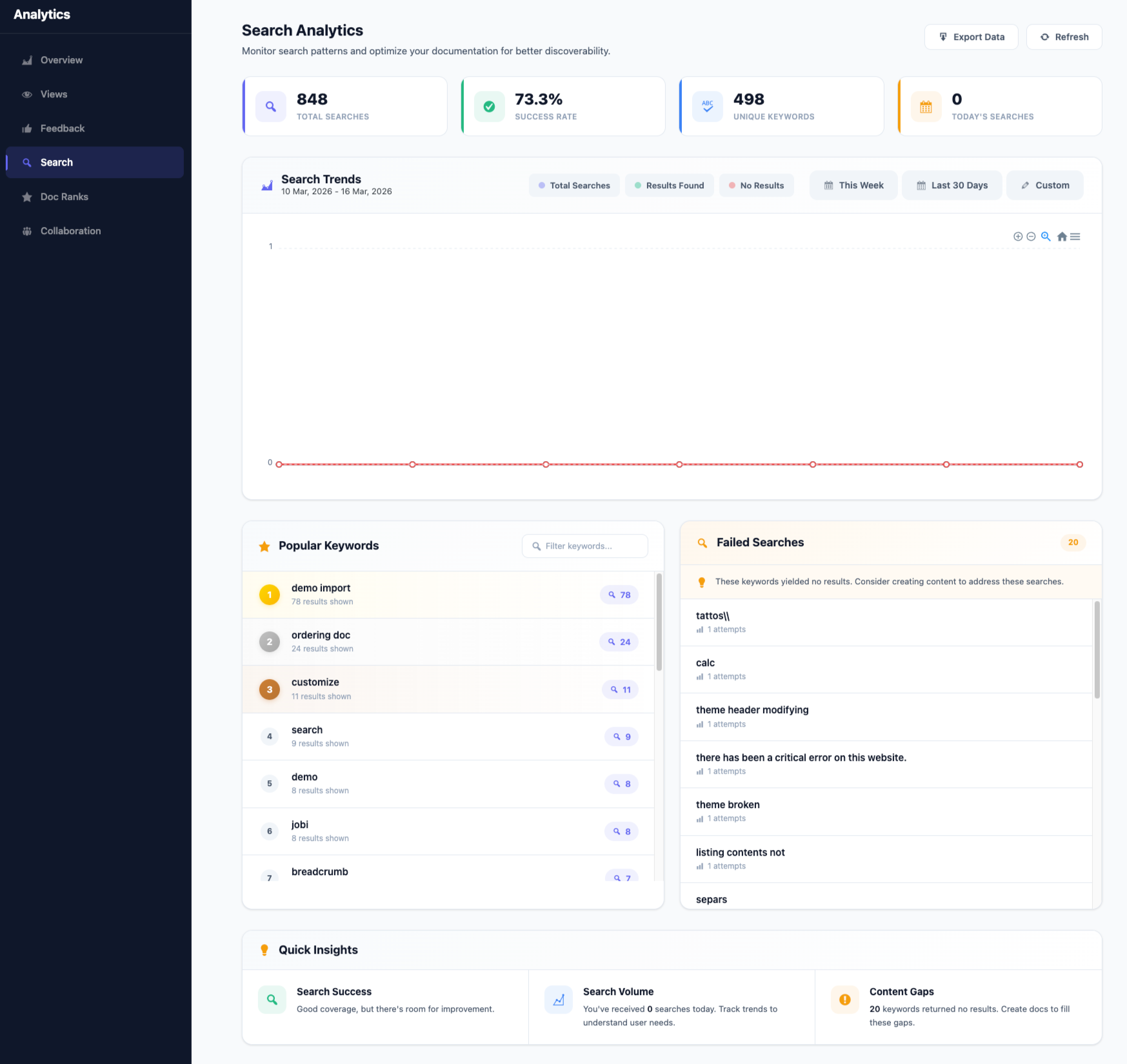
Task: Open the Custom date range picker
Action: point(1044,186)
